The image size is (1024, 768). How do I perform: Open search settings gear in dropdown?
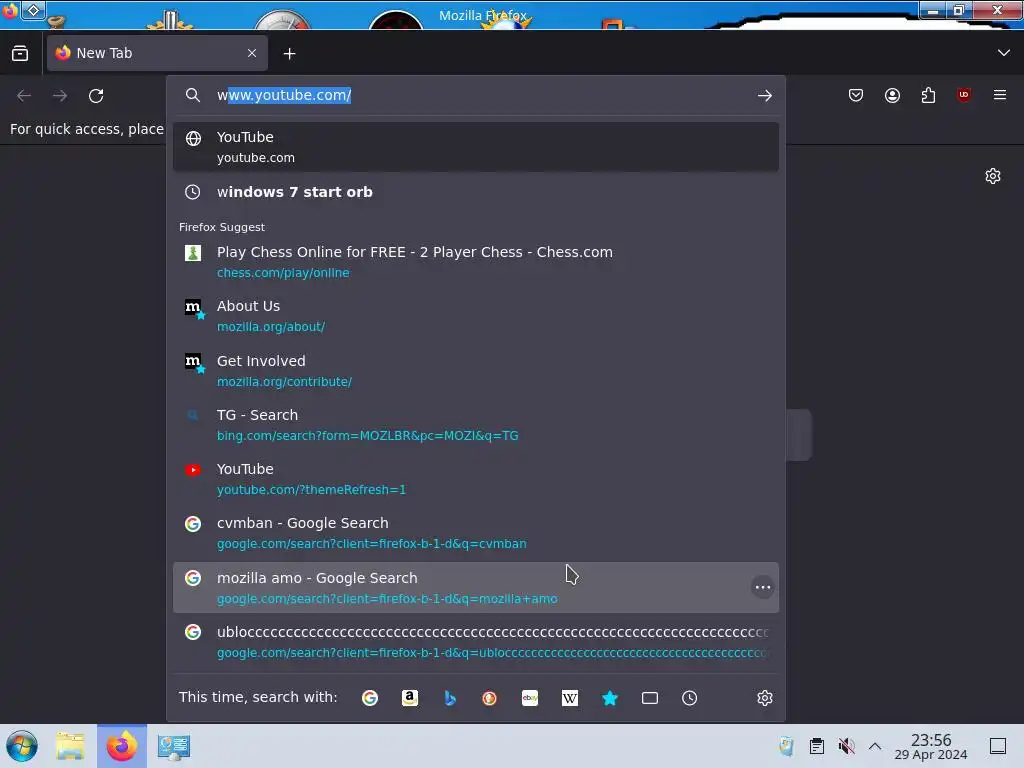[x=765, y=698]
